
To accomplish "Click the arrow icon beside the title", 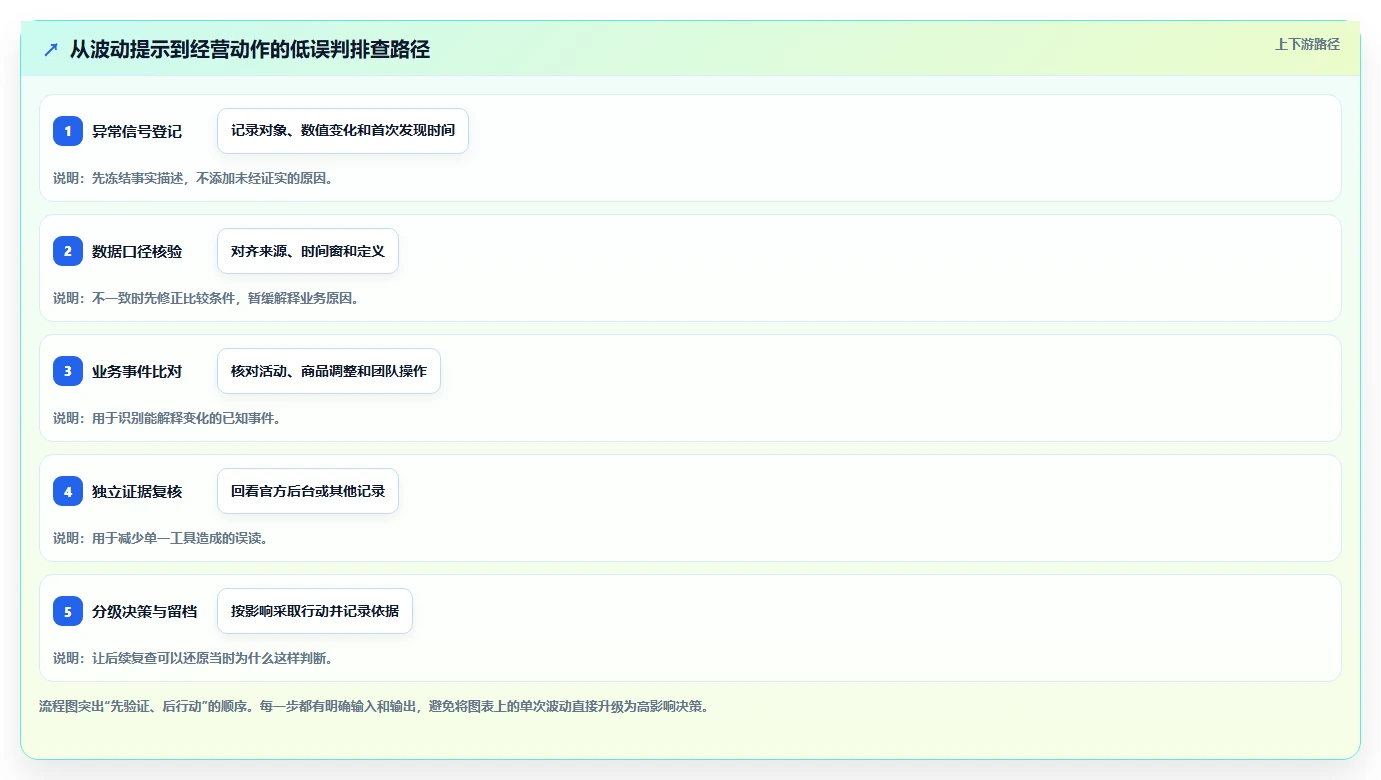I will pos(51,49).
